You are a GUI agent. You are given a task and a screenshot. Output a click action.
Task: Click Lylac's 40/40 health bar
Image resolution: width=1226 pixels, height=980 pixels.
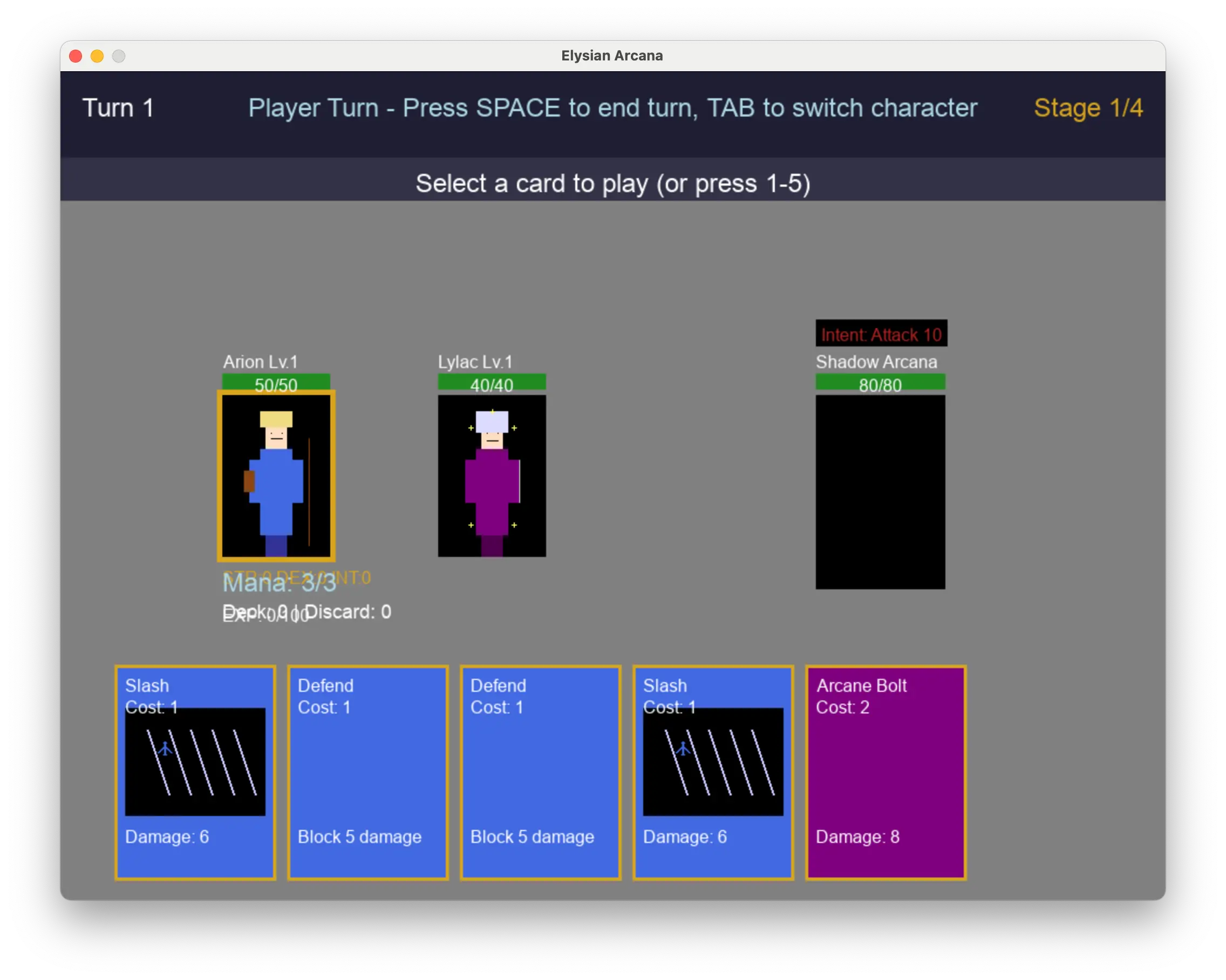492,382
